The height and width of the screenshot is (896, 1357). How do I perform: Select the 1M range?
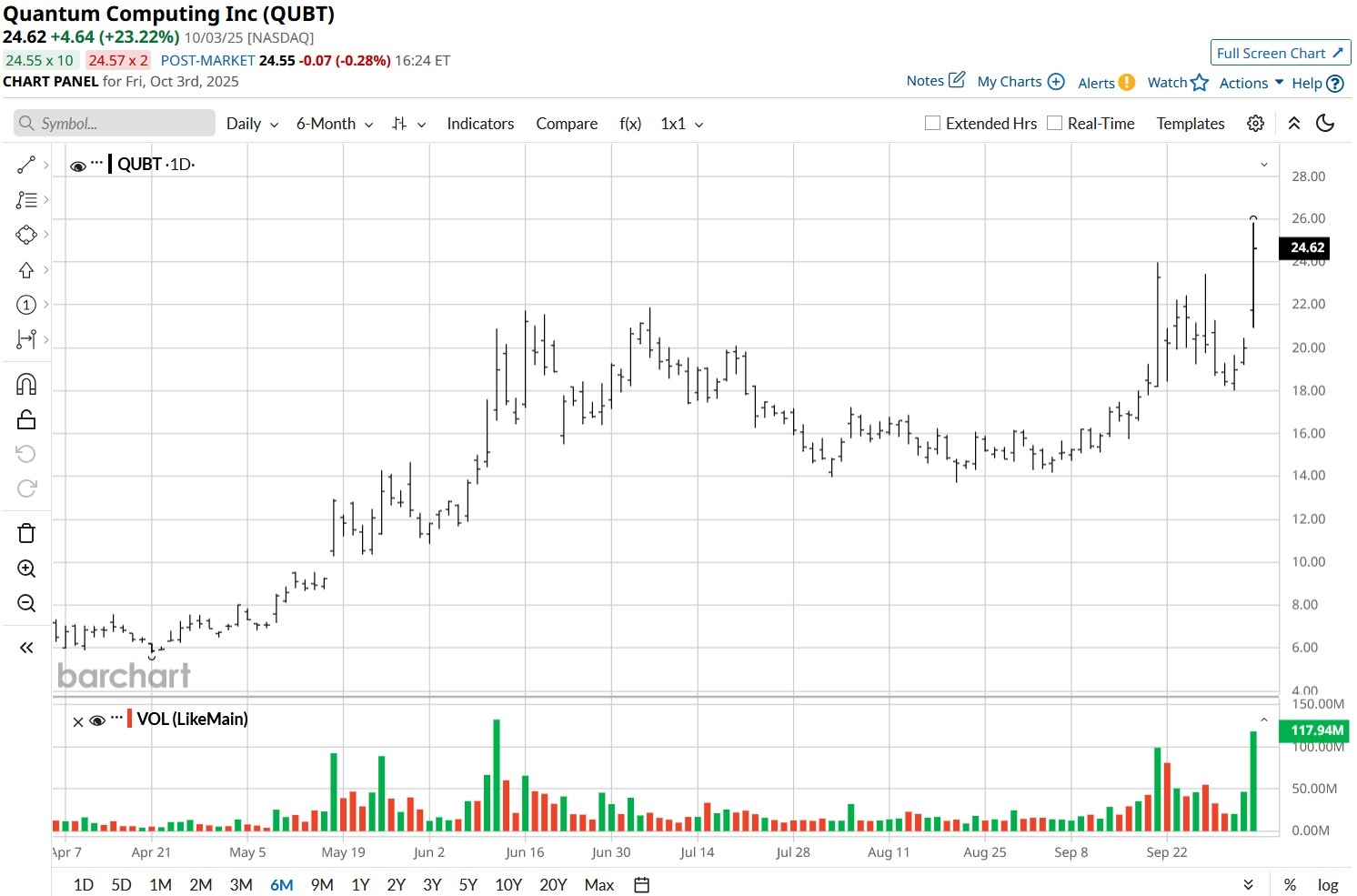coord(160,885)
